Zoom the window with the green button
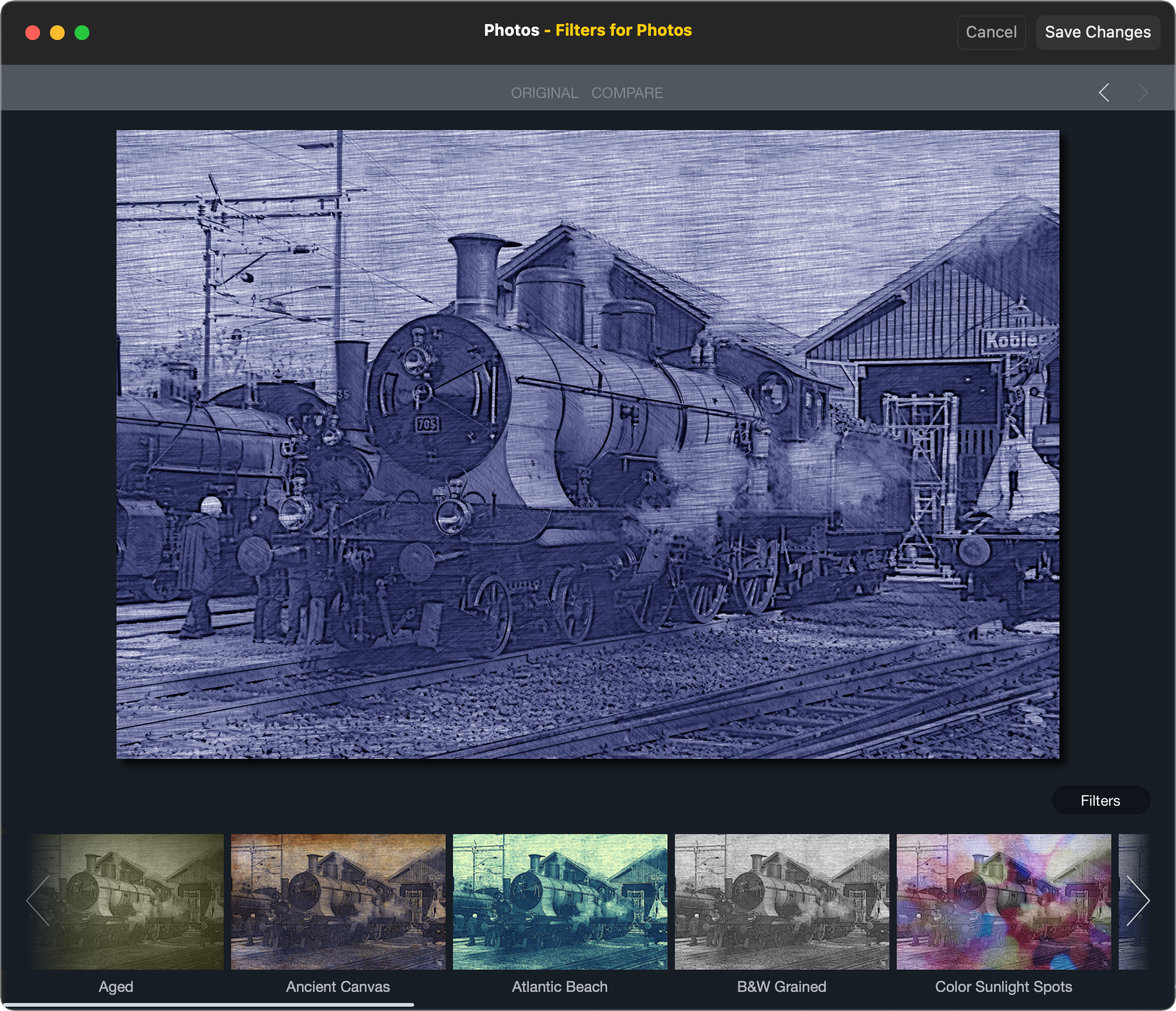The width and height of the screenshot is (1176, 1011). point(82,33)
